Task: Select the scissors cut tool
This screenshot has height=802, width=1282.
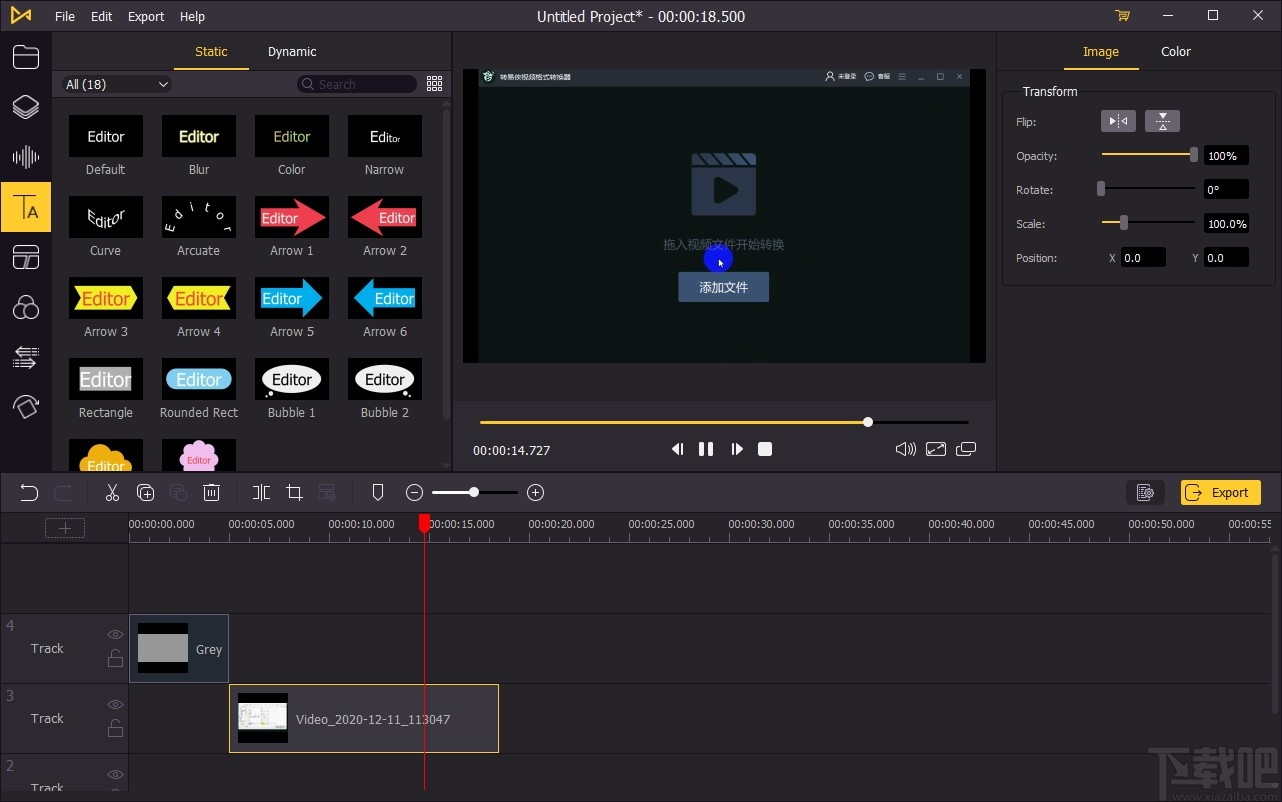Action: [x=112, y=492]
